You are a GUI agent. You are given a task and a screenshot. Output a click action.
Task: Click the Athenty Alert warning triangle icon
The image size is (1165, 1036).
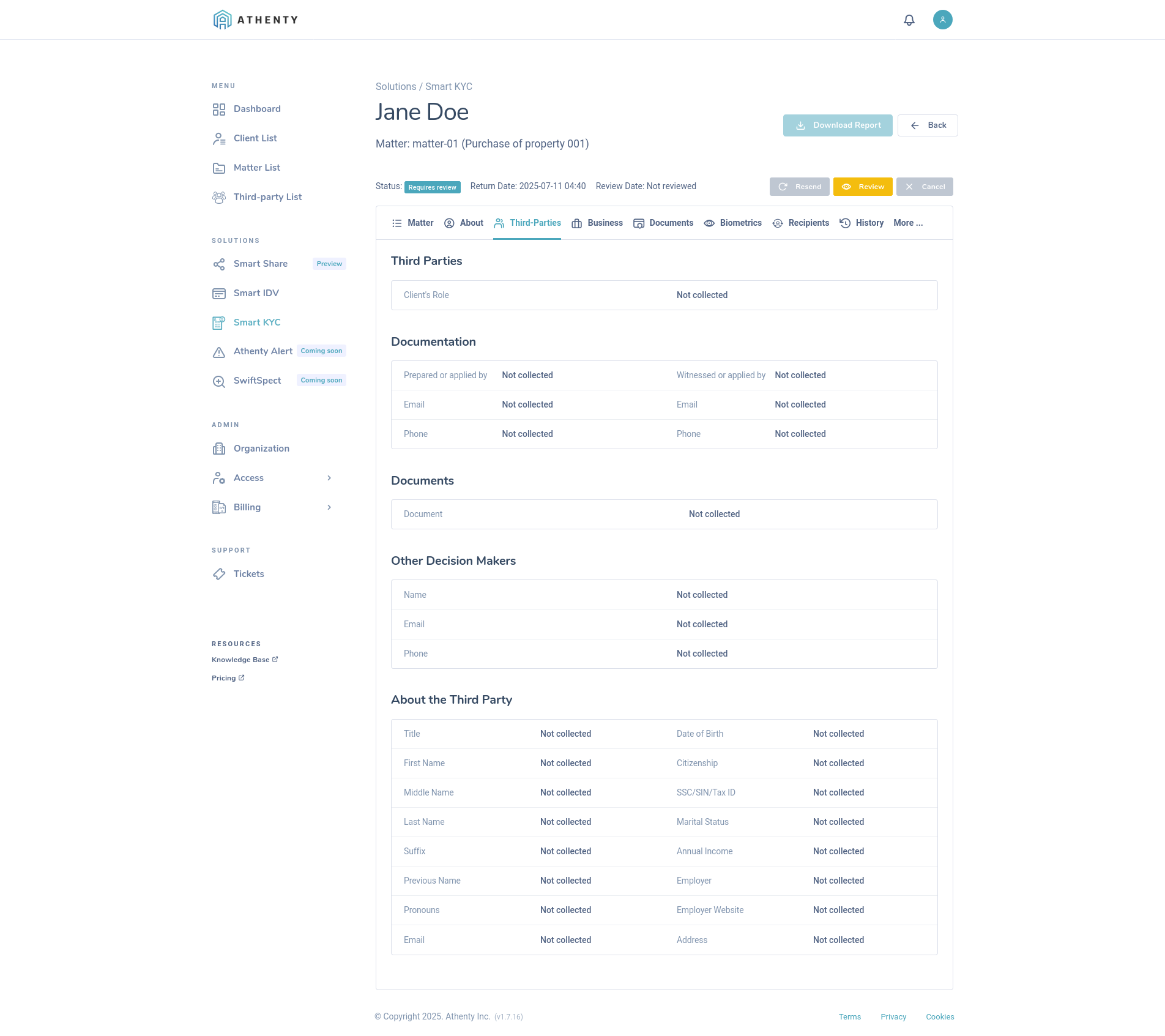coord(219,352)
